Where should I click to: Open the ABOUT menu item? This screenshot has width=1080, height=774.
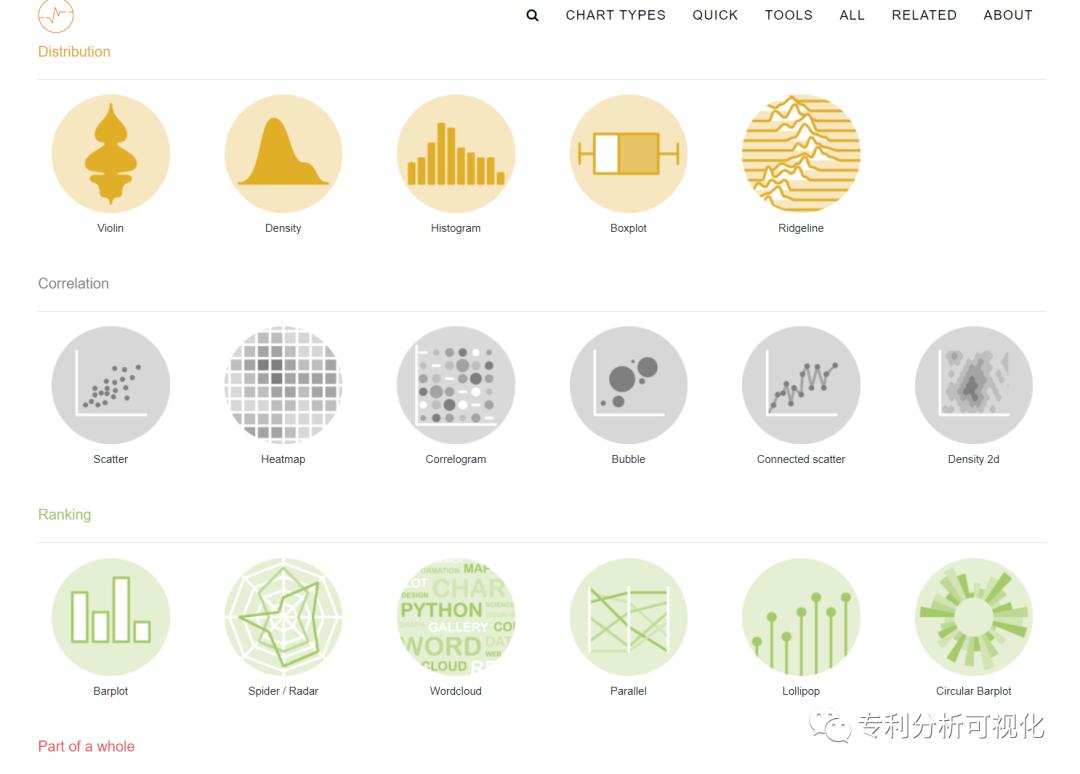[x=1008, y=15]
